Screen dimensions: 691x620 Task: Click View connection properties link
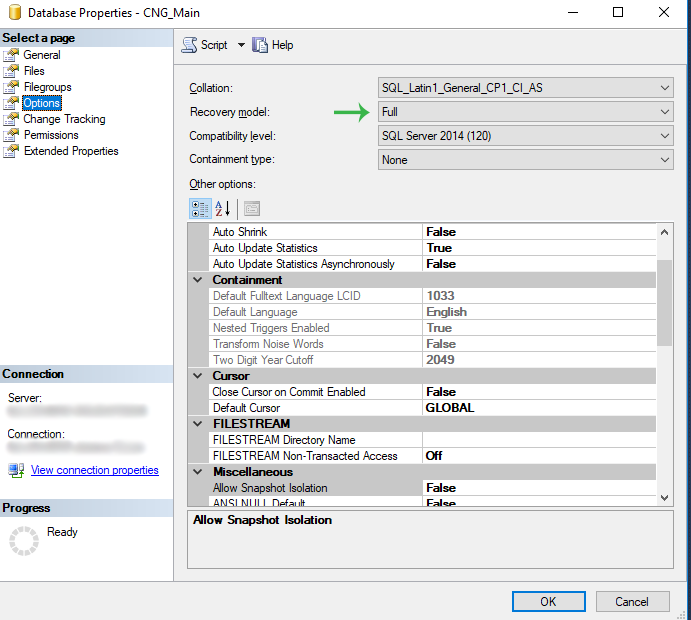click(94, 470)
